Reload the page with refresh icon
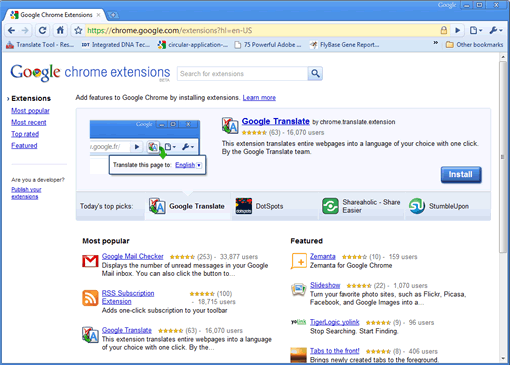Image resolution: width=510 pixels, height=365 pixels. (42, 31)
